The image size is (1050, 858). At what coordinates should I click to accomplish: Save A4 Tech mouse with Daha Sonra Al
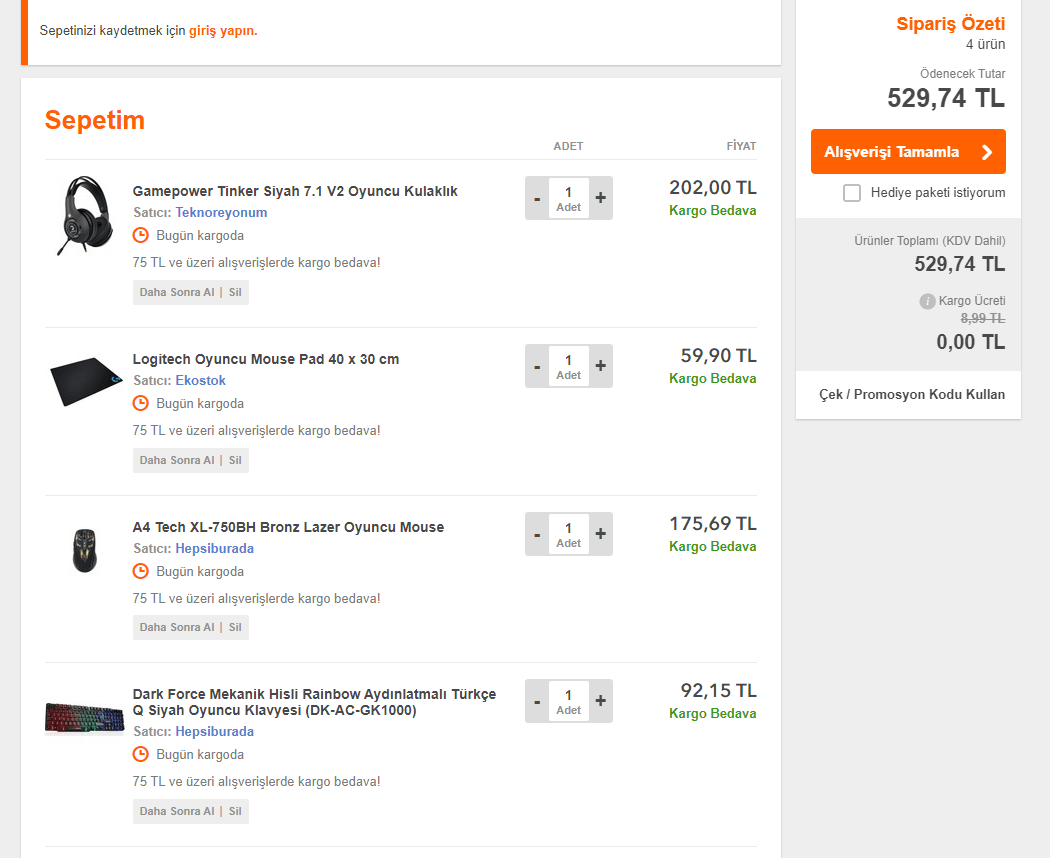click(177, 627)
